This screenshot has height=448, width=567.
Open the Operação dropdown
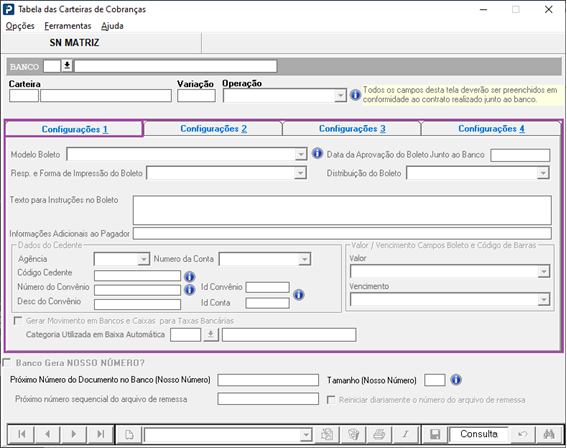(x=340, y=95)
